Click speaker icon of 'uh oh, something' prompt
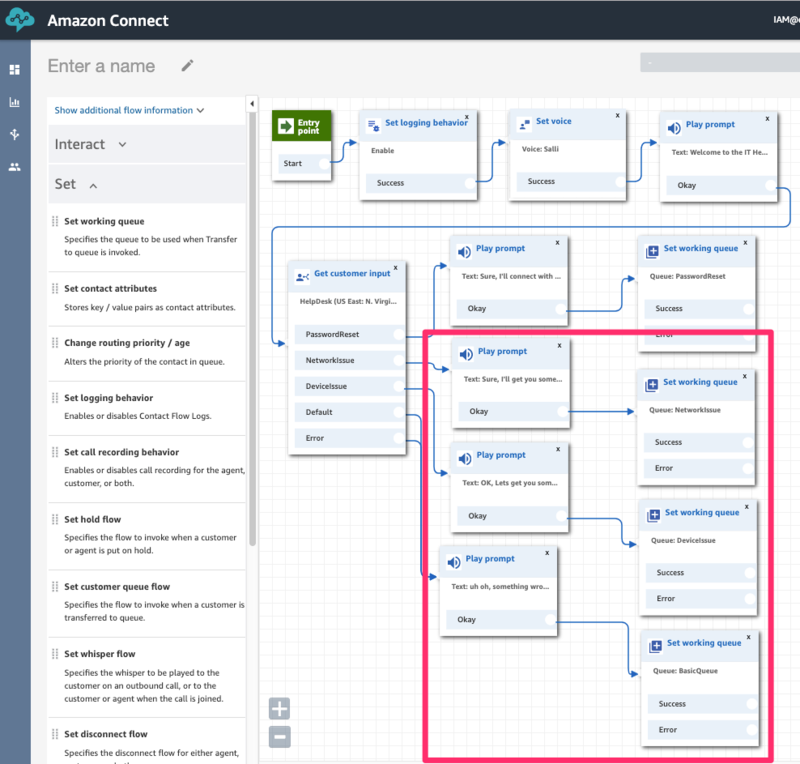The width and height of the screenshot is (800, 764). point(454,562)
